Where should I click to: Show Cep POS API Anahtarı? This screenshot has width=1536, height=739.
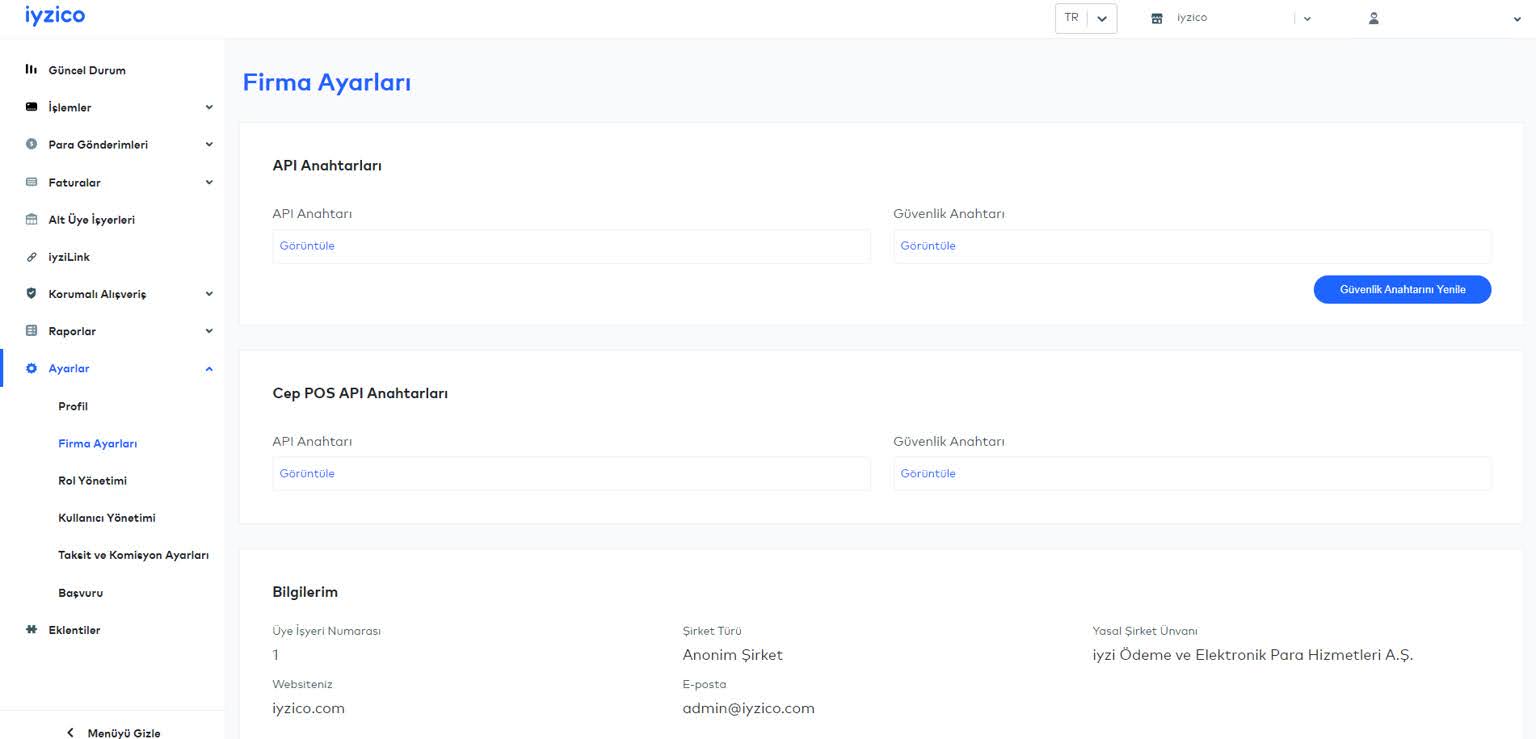[x=307, y=474]
